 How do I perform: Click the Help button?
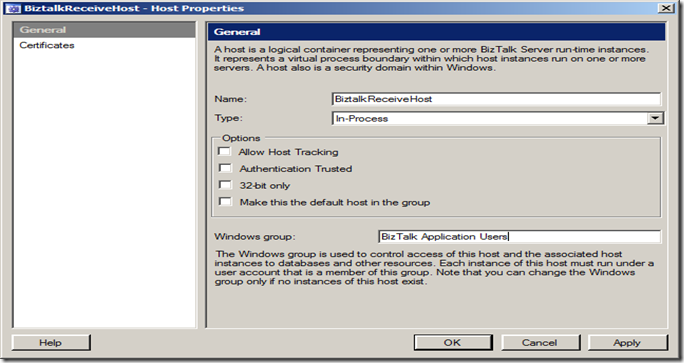pyautogui.click(x=51, y=342)
